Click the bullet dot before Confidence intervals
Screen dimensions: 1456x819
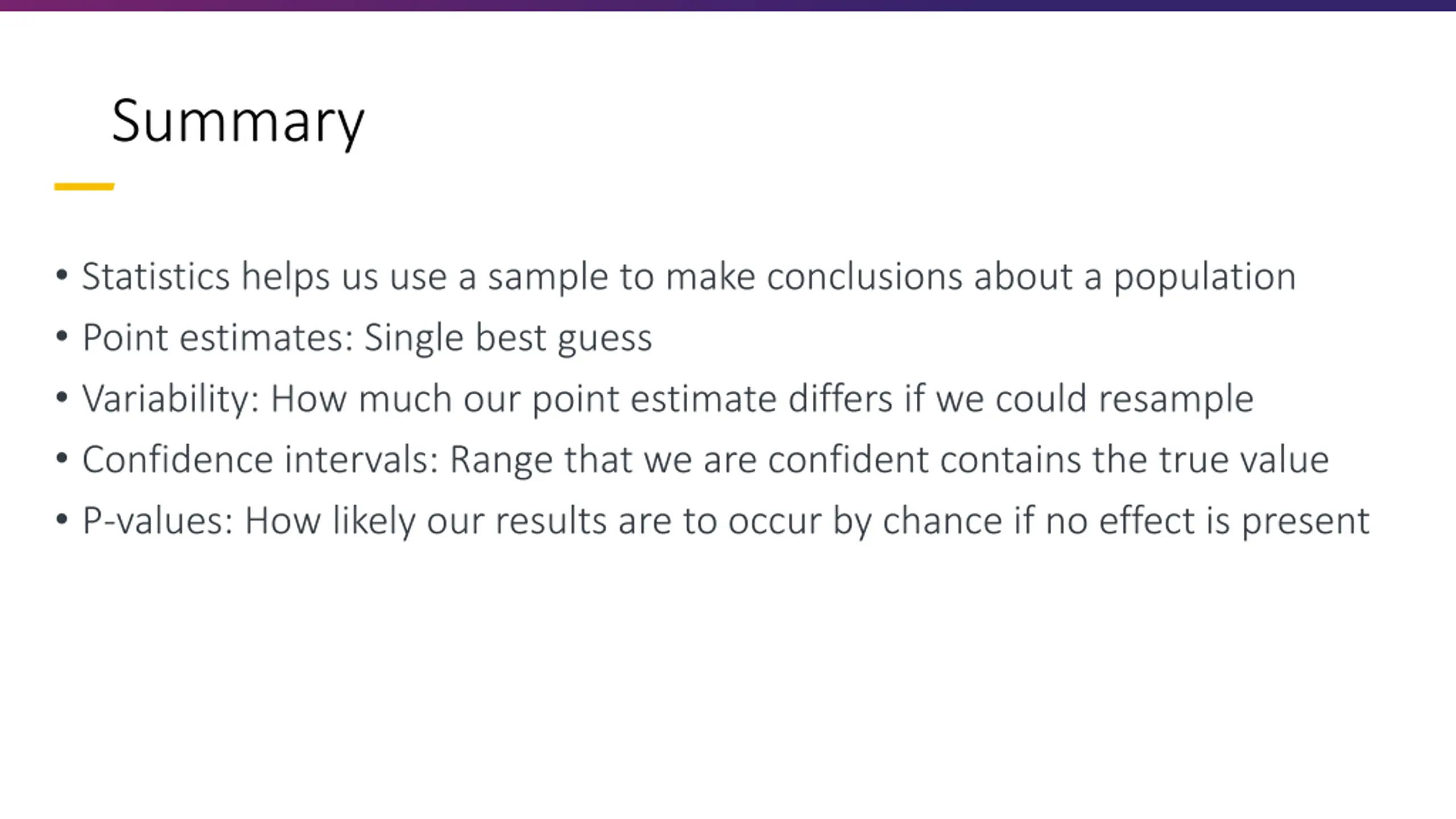62,458
